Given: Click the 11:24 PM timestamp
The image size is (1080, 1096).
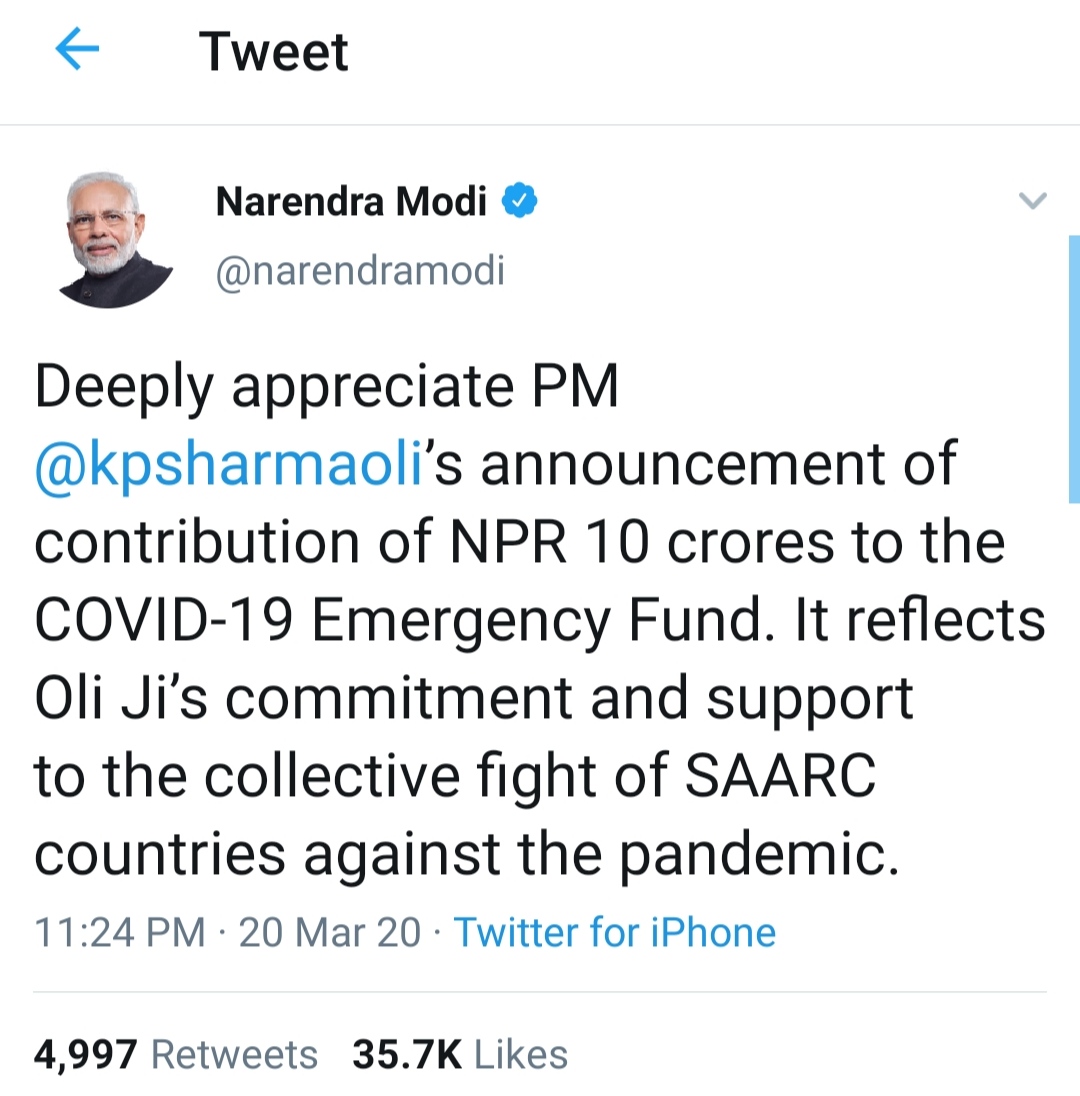Looking at the screenshot, I should (x=119, y=933).
